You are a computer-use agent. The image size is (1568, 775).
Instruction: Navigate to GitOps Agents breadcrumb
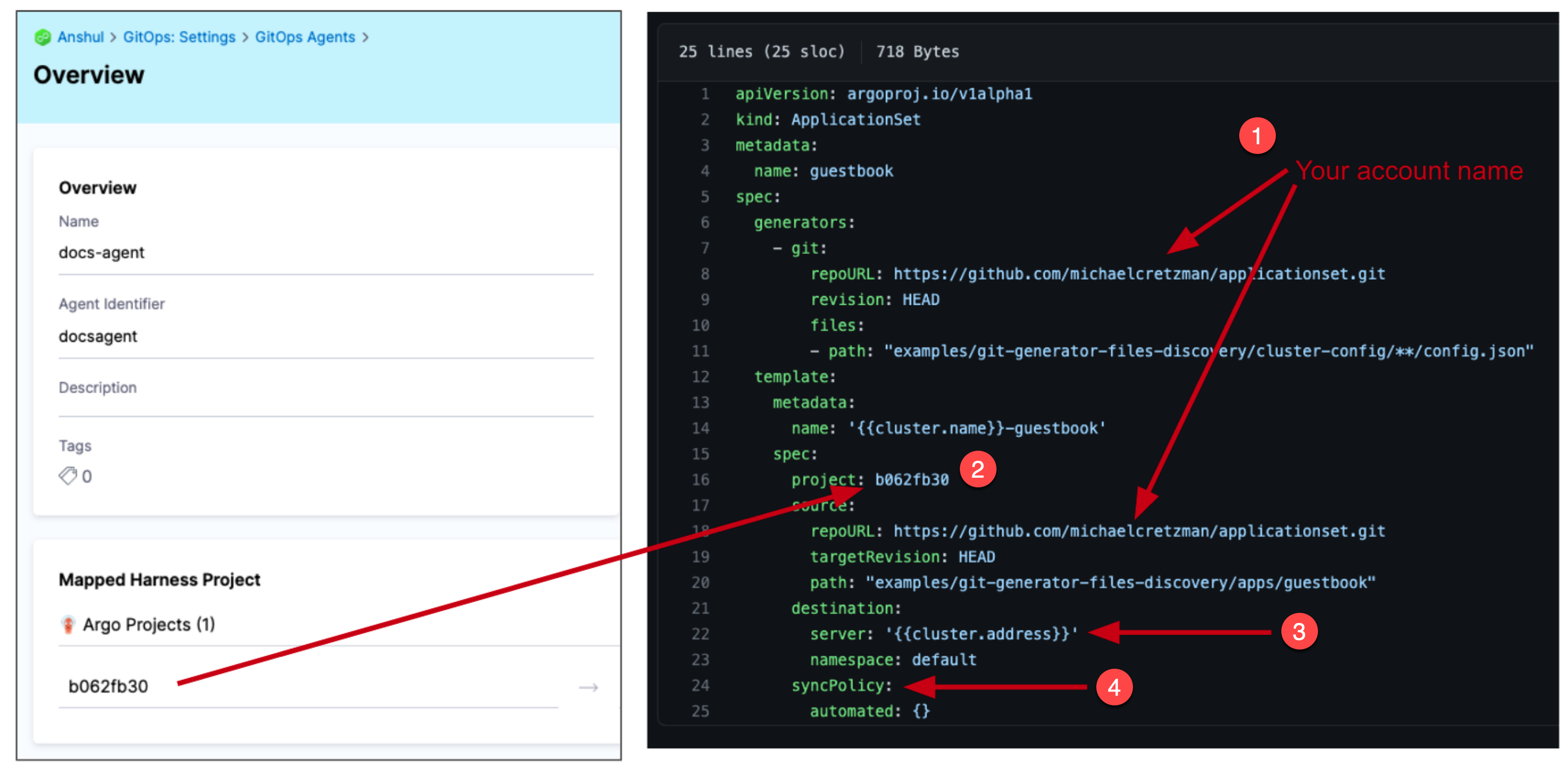click(305, 37)
